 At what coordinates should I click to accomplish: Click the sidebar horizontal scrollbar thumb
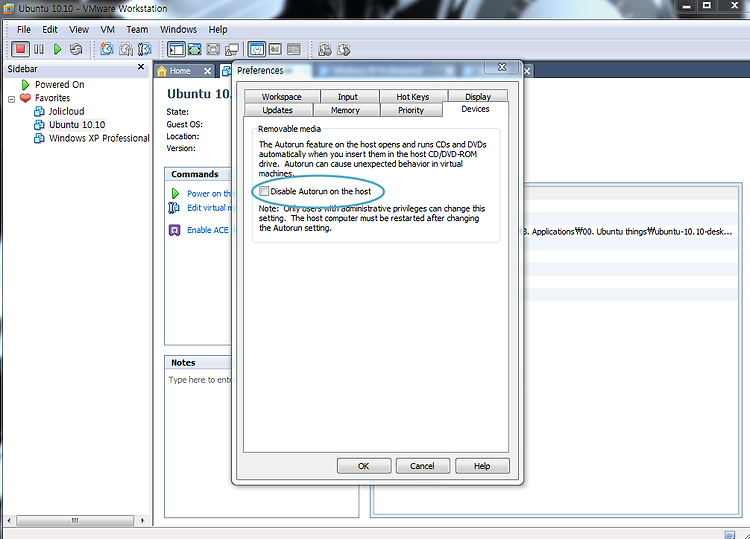point(75,520)
